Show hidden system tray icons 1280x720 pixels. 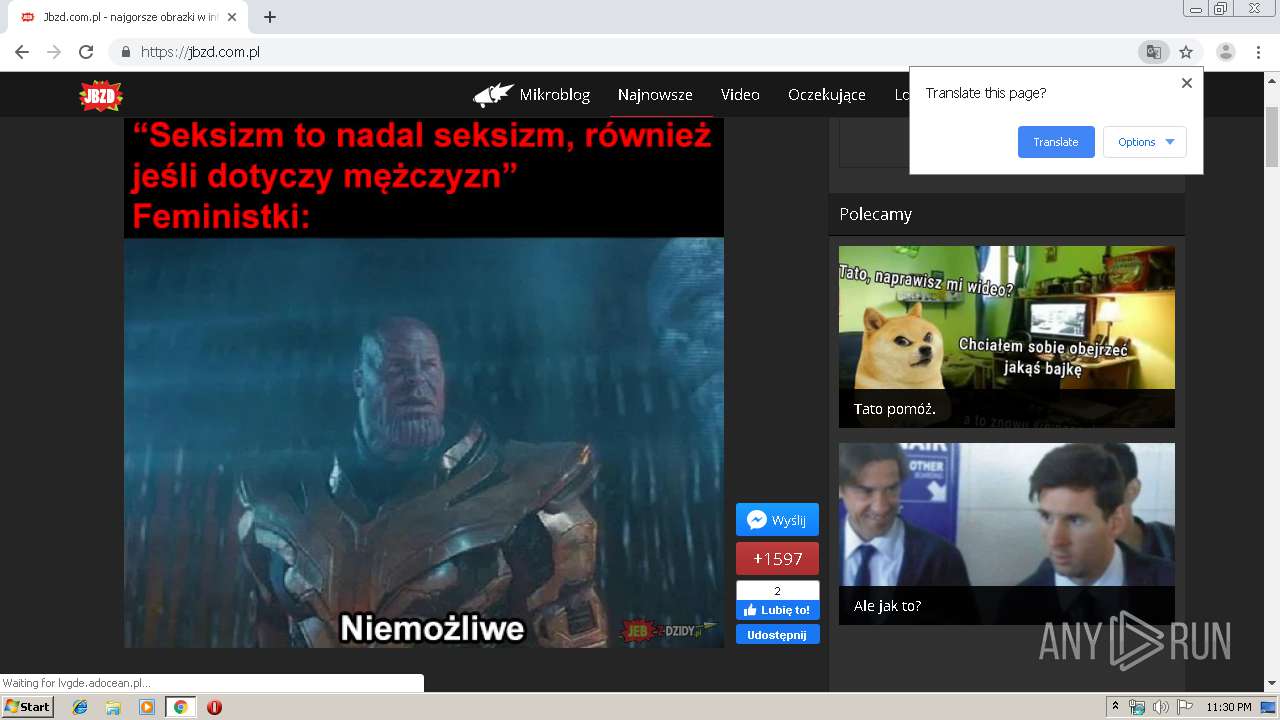click(1115, 707)
